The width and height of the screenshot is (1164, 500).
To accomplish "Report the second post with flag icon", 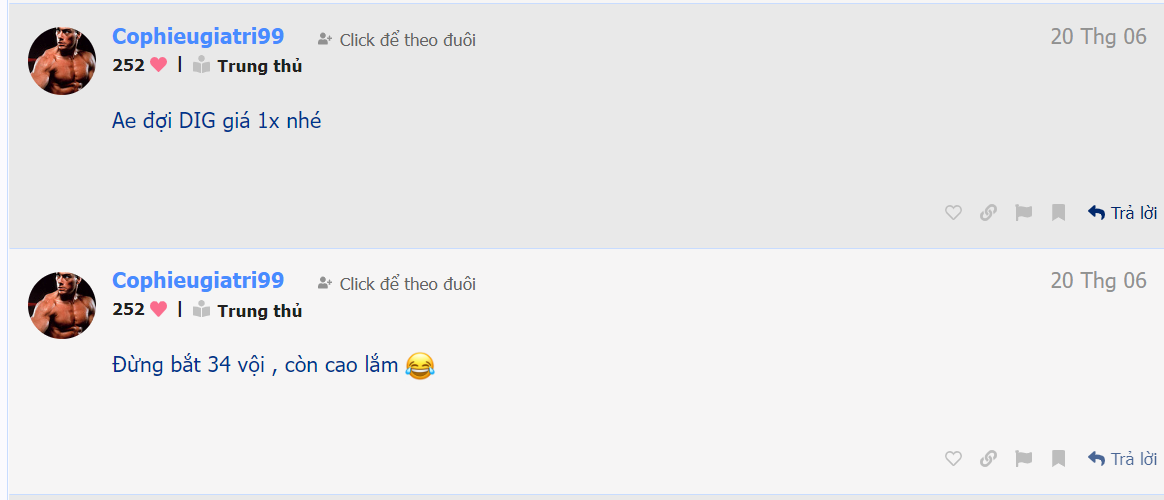I will click(1024, 458).
